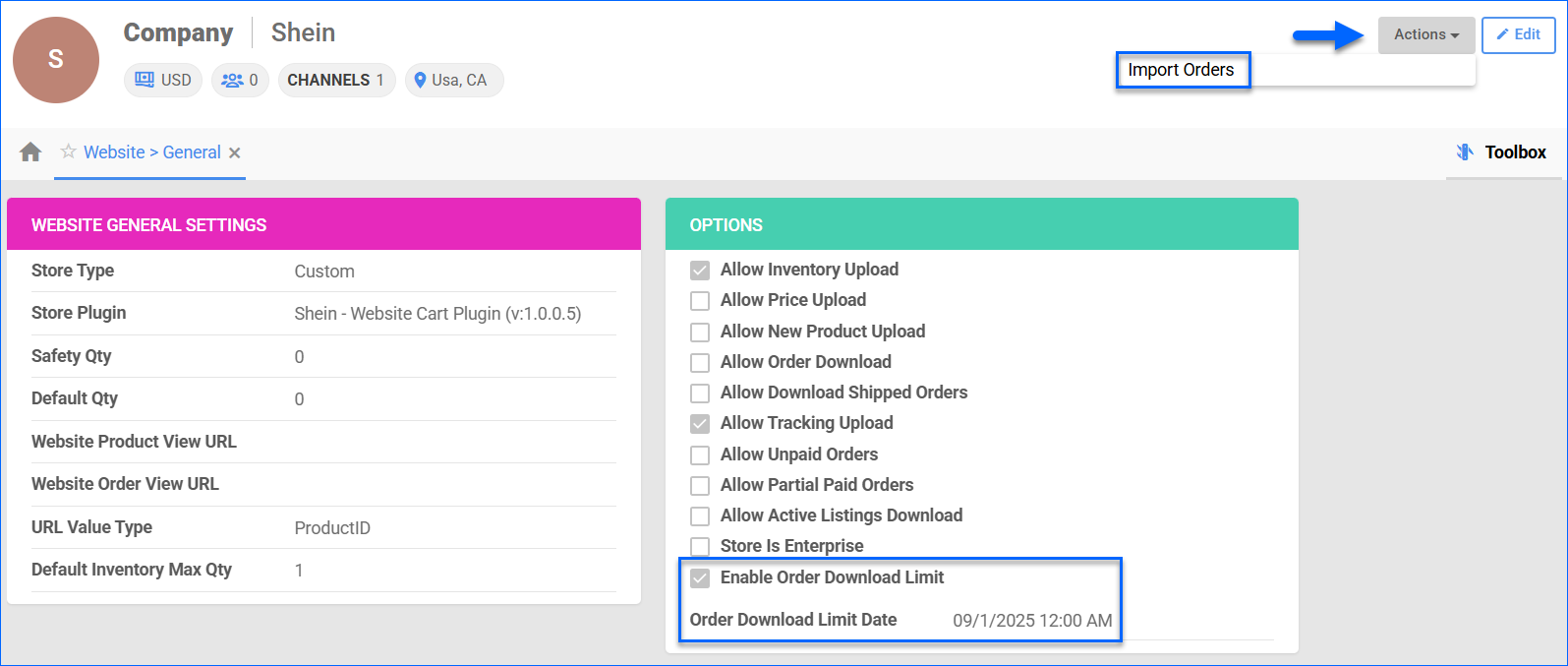
Task: Star the Website General tab as favorite
Action: 68,151
